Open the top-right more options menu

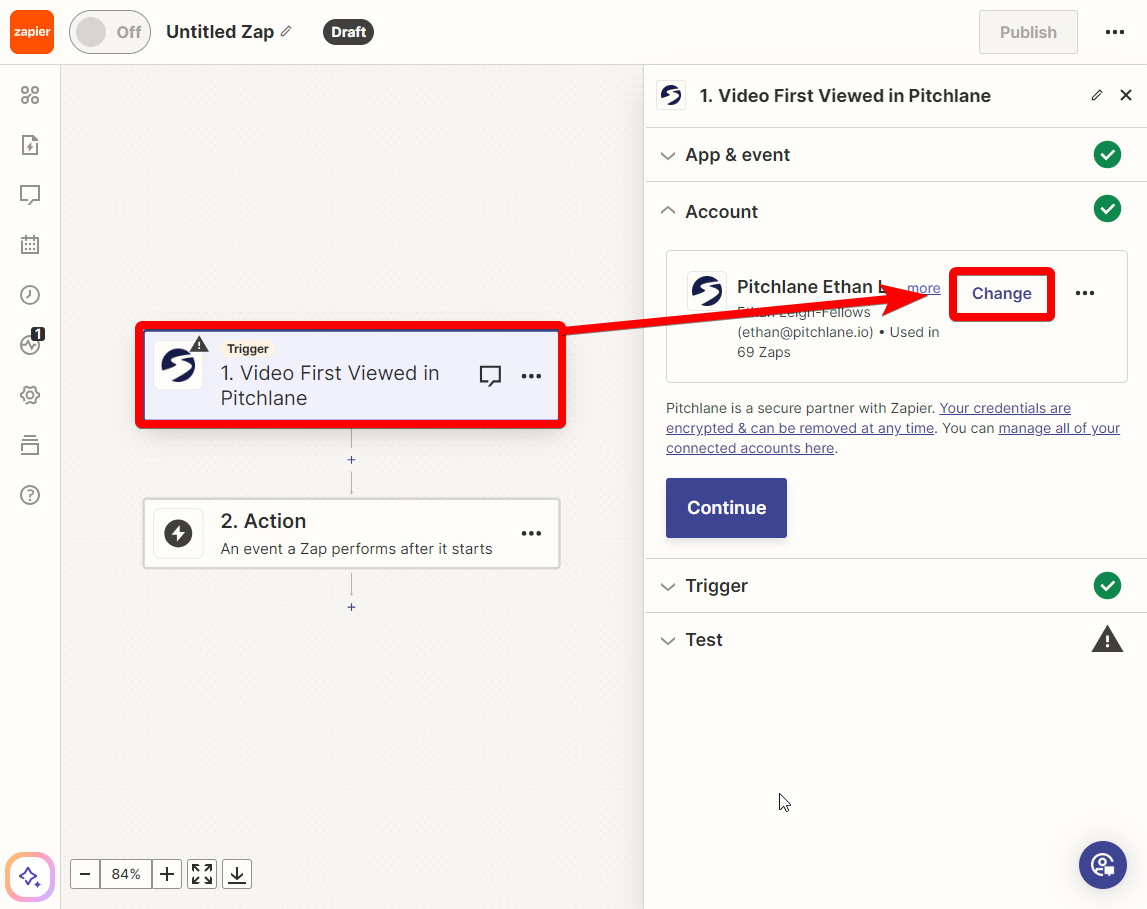click(x=1114, y=32)
